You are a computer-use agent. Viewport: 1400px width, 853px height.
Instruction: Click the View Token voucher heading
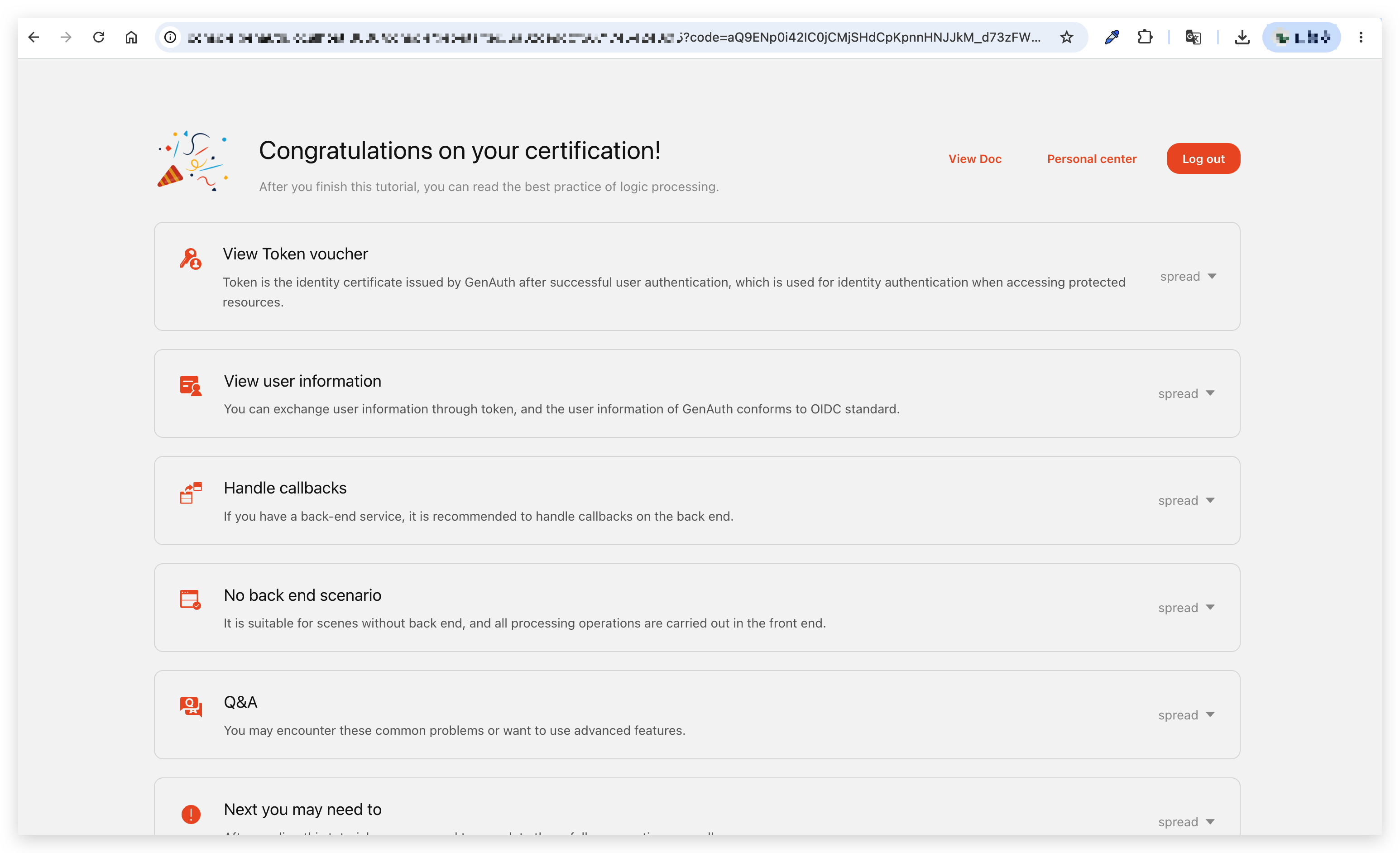click(295, 254)
